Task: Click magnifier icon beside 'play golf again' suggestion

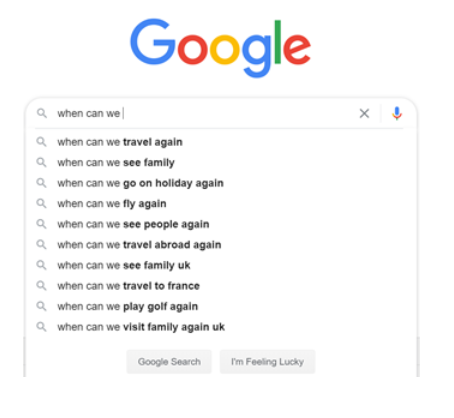Action: pyautogui.click(x=42, y=306)
